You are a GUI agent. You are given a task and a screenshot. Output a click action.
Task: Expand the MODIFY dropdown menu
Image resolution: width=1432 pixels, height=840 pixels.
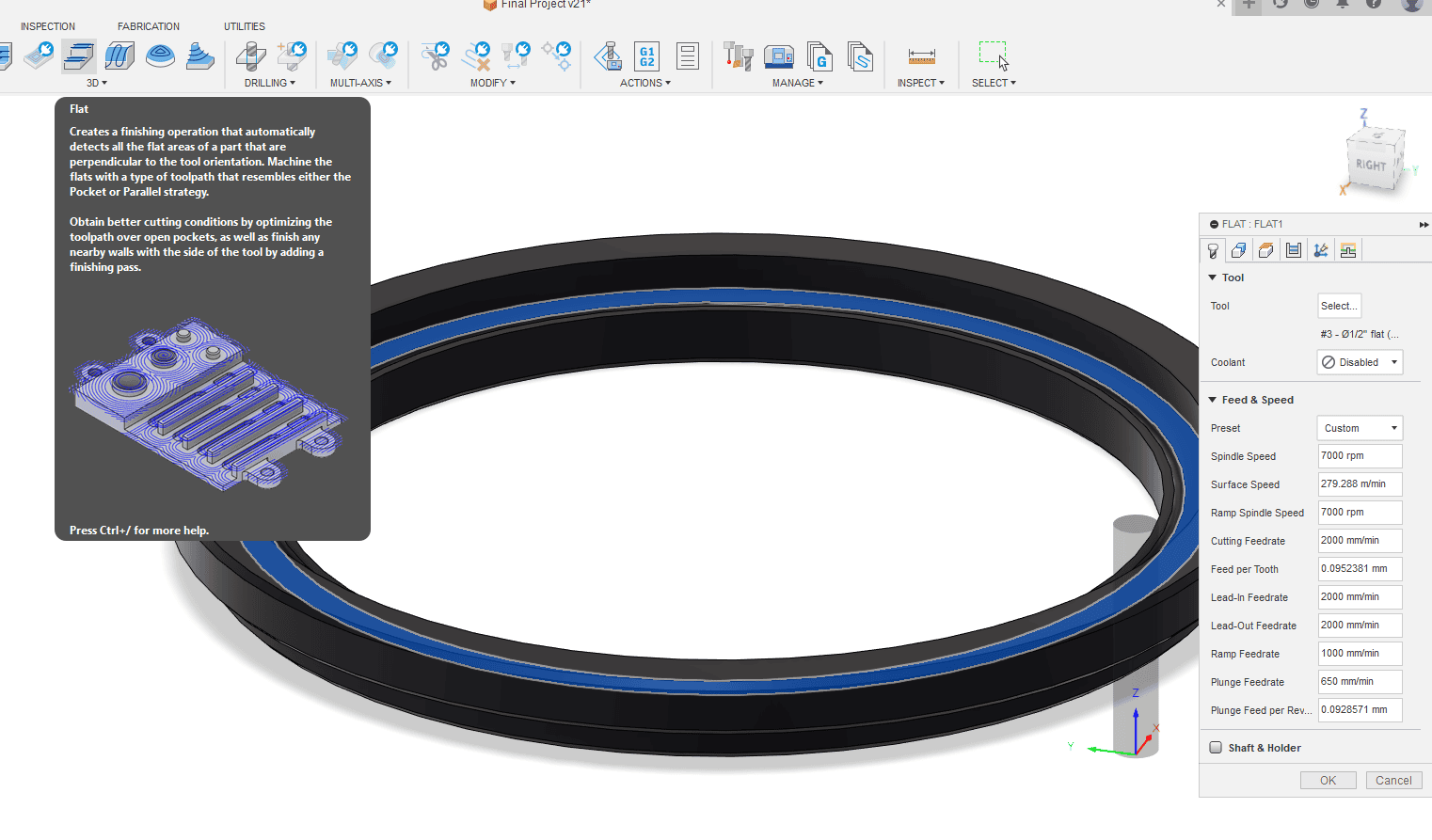(x=493, y=83)
